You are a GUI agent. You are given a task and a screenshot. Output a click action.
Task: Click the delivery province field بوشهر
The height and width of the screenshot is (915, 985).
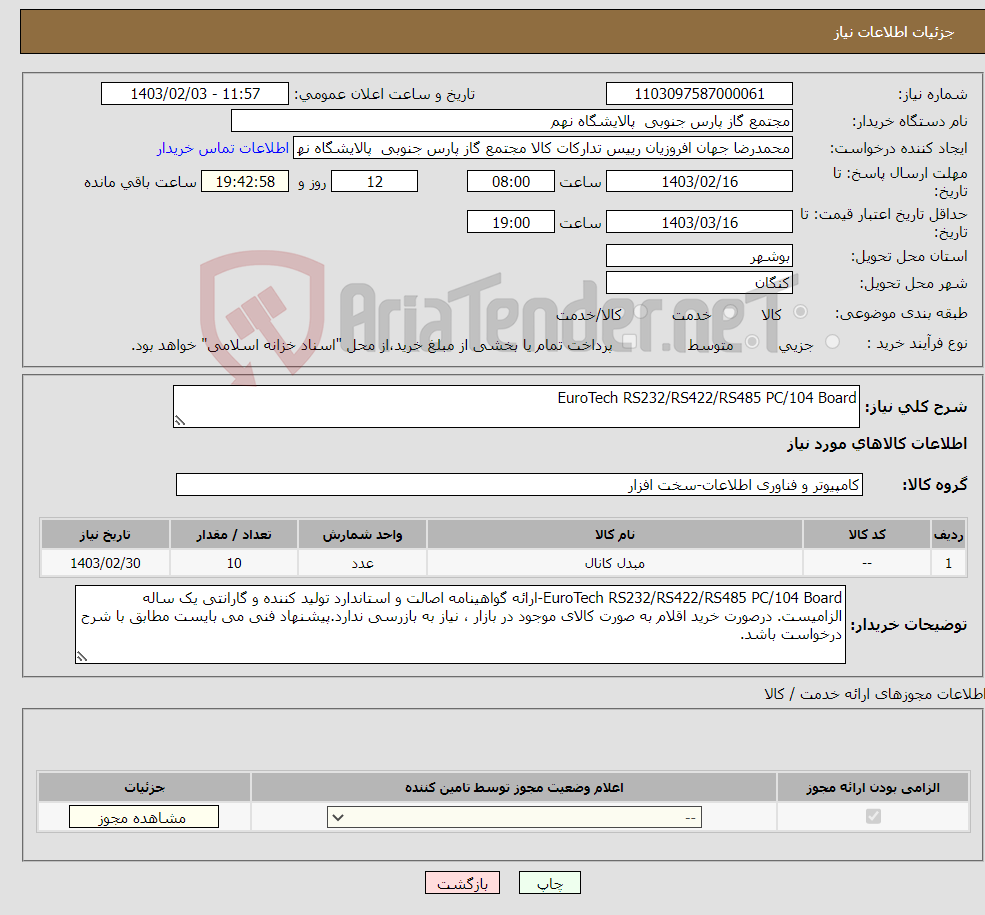click(699, 256)
